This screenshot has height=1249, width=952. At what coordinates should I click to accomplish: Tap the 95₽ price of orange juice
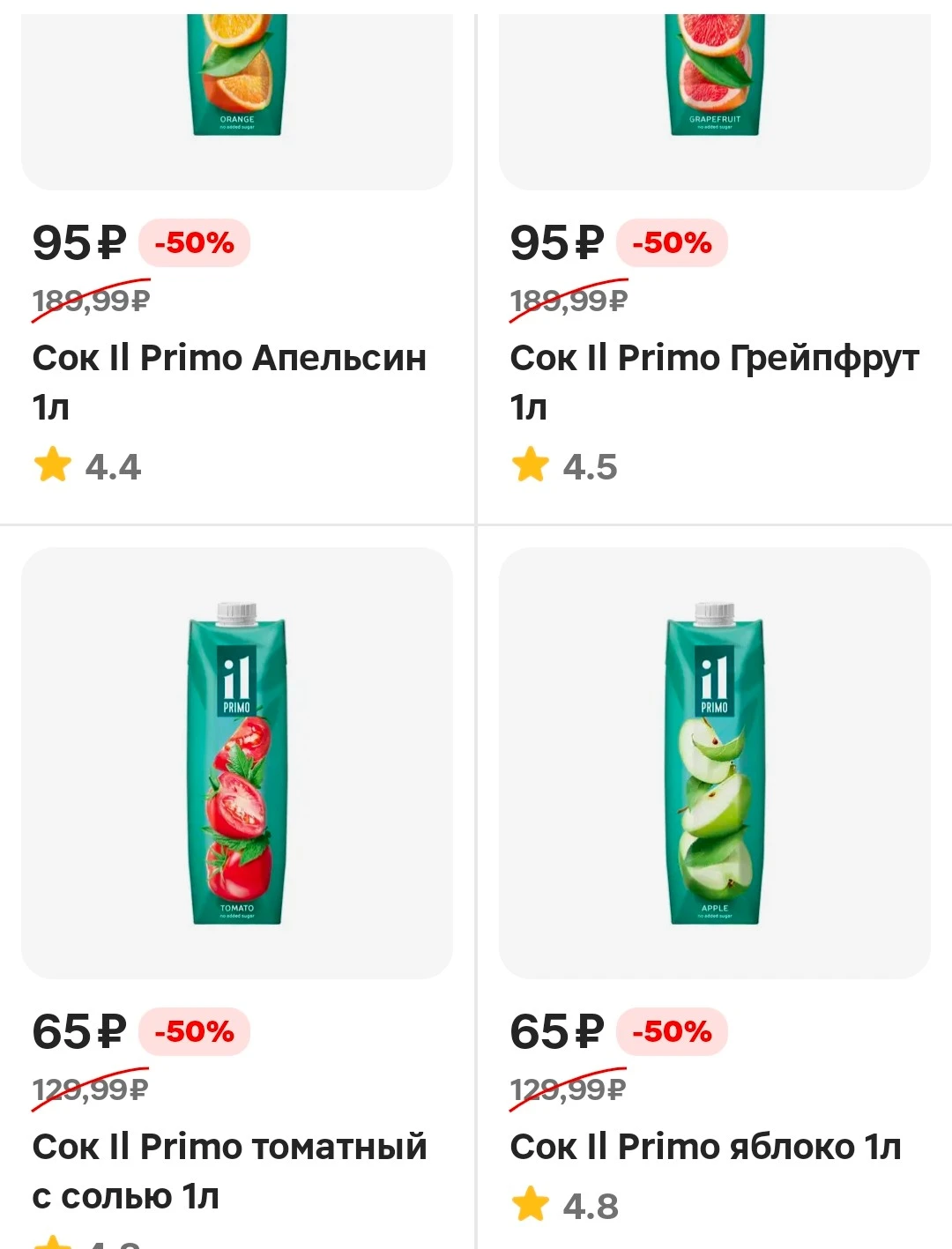click(79, 242)
